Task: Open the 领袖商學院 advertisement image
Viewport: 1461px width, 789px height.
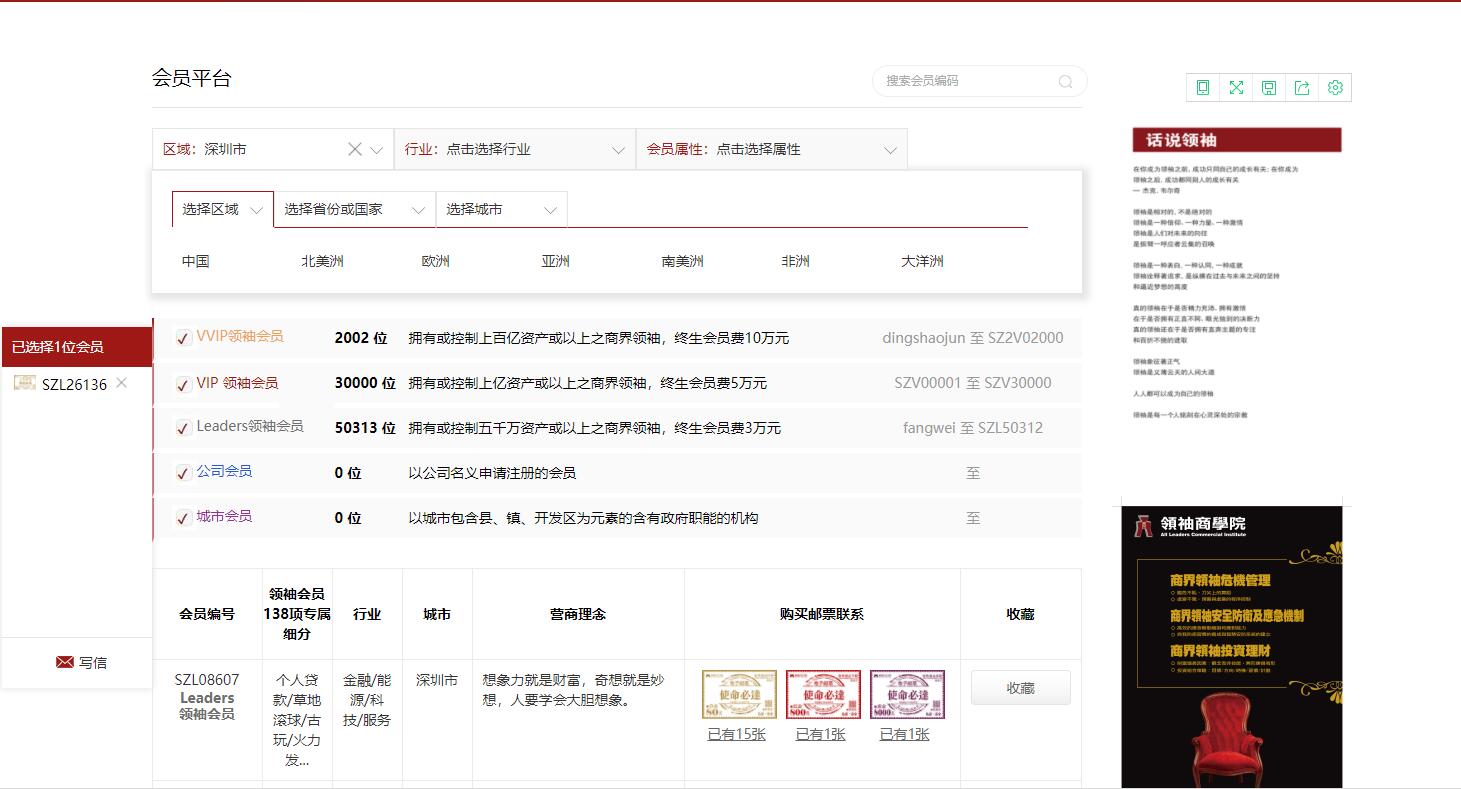Action: (1232, 647)
